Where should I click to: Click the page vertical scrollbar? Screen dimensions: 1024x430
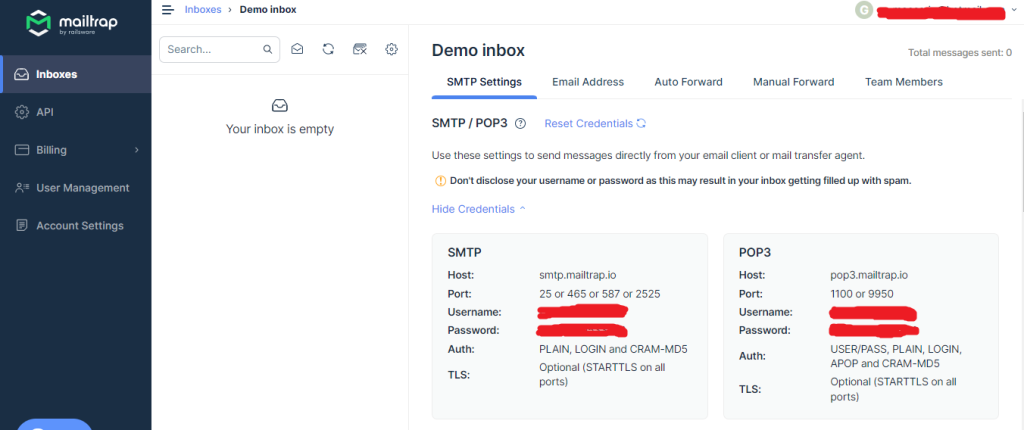pos(1021,157)
